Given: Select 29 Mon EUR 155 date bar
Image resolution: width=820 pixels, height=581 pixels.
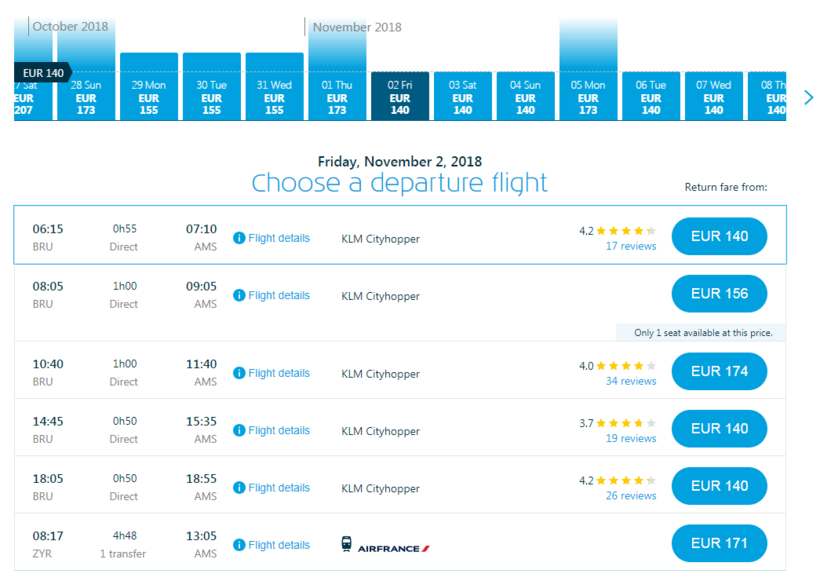Looking at the screenshot, I should (149, 96).
